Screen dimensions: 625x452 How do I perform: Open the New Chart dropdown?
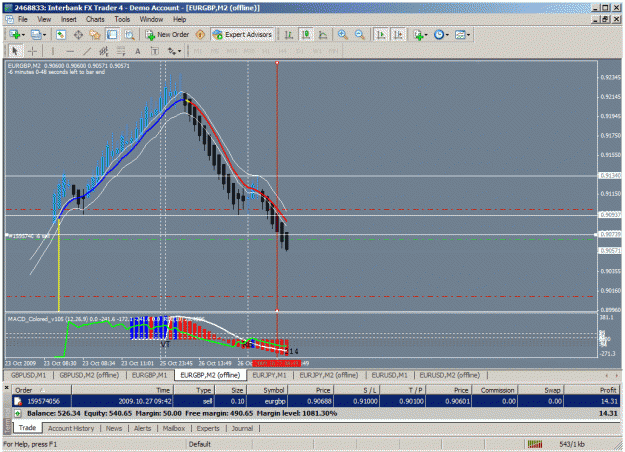click(17, 35)
